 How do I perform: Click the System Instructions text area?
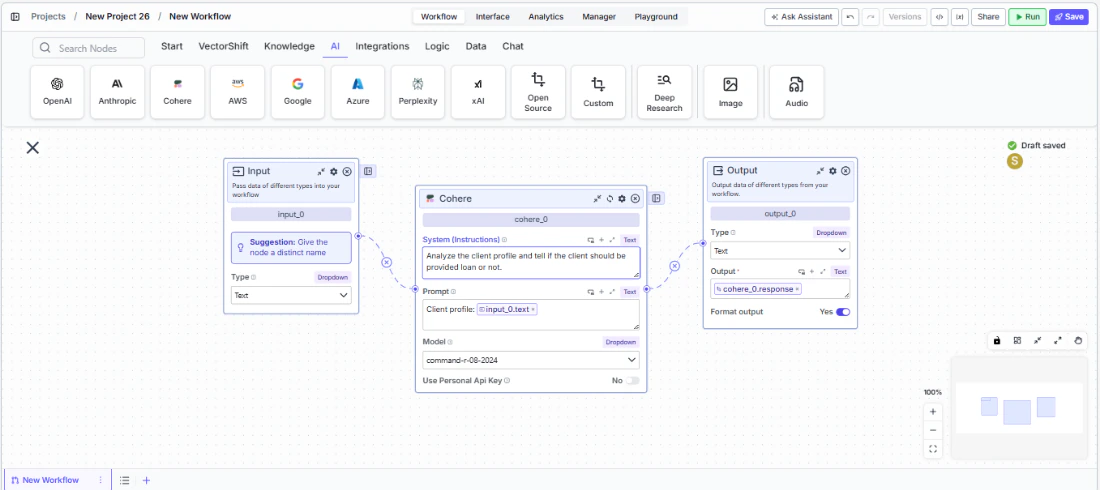[531, 263]
